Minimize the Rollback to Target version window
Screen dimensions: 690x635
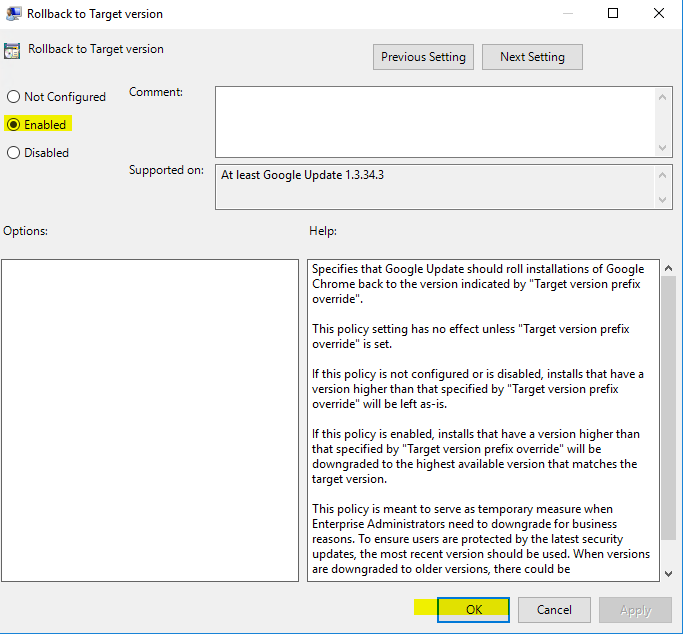point(567,14)
